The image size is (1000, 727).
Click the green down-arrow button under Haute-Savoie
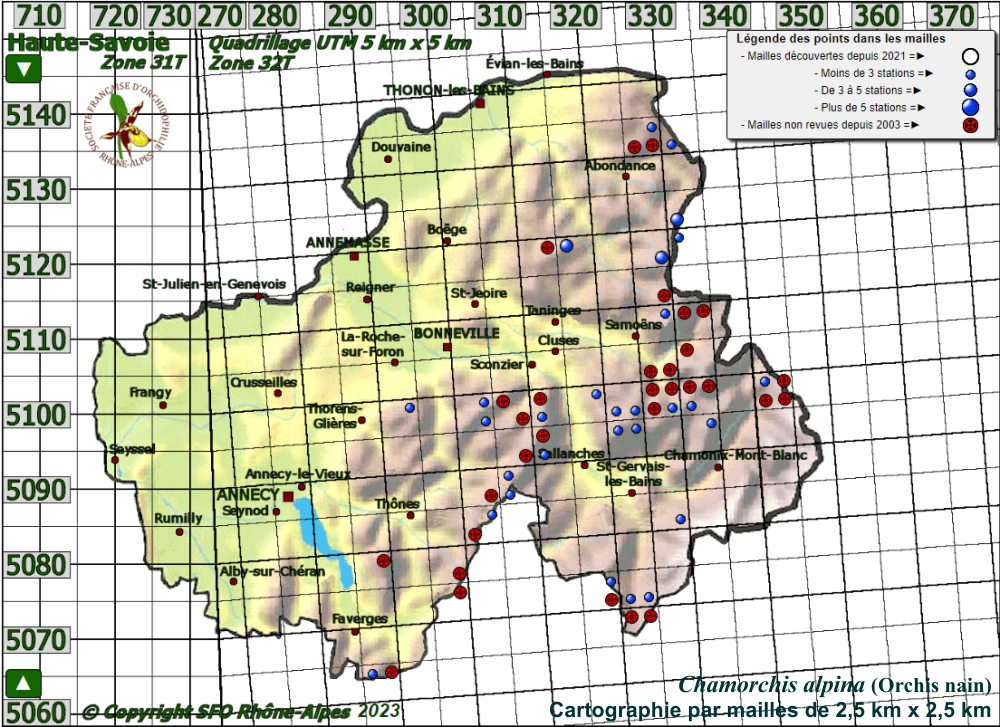click(x=23, y=70)
